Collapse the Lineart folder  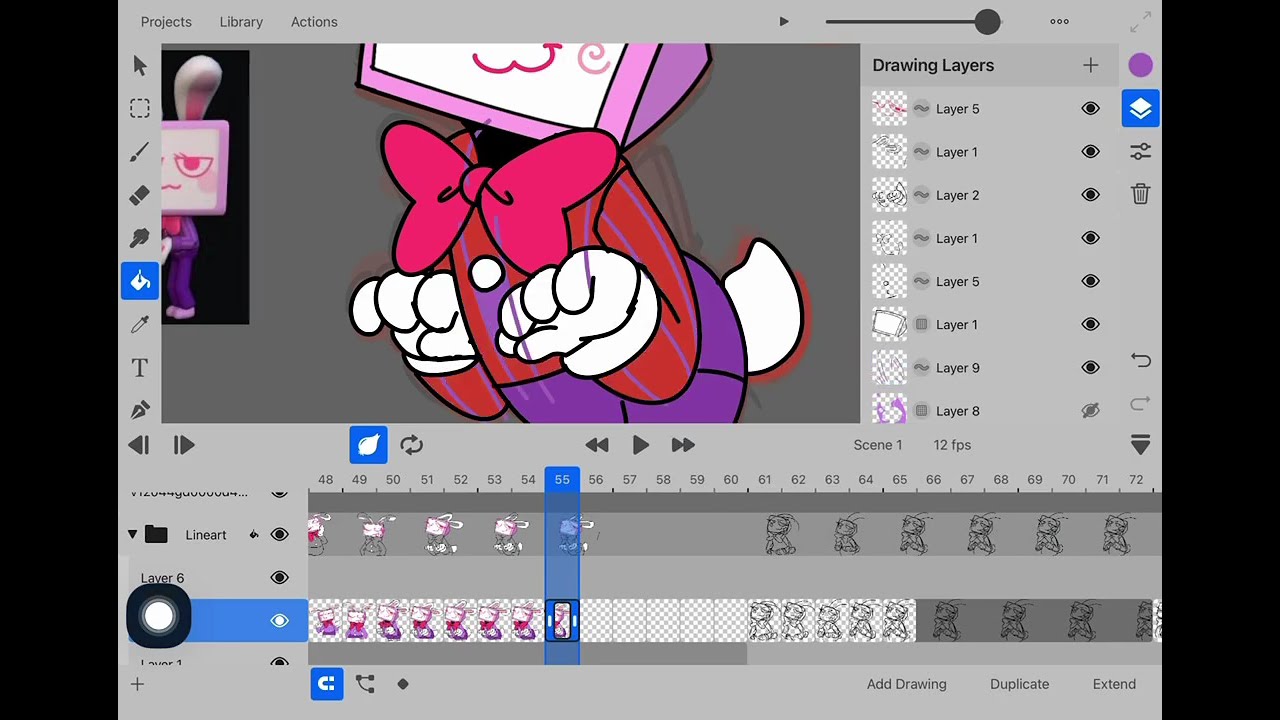pyautogui.click(x=132, y=535)
